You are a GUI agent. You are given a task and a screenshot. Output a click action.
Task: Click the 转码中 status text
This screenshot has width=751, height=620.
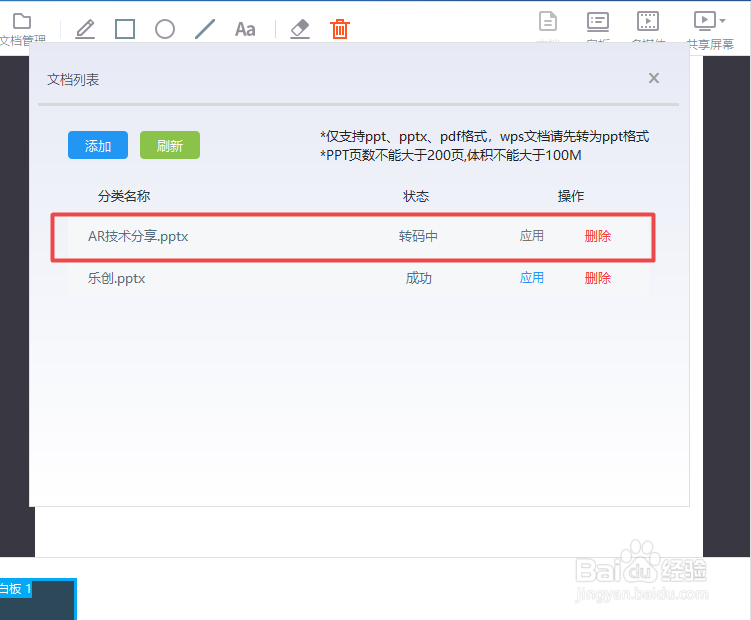[x=418, y=236]
